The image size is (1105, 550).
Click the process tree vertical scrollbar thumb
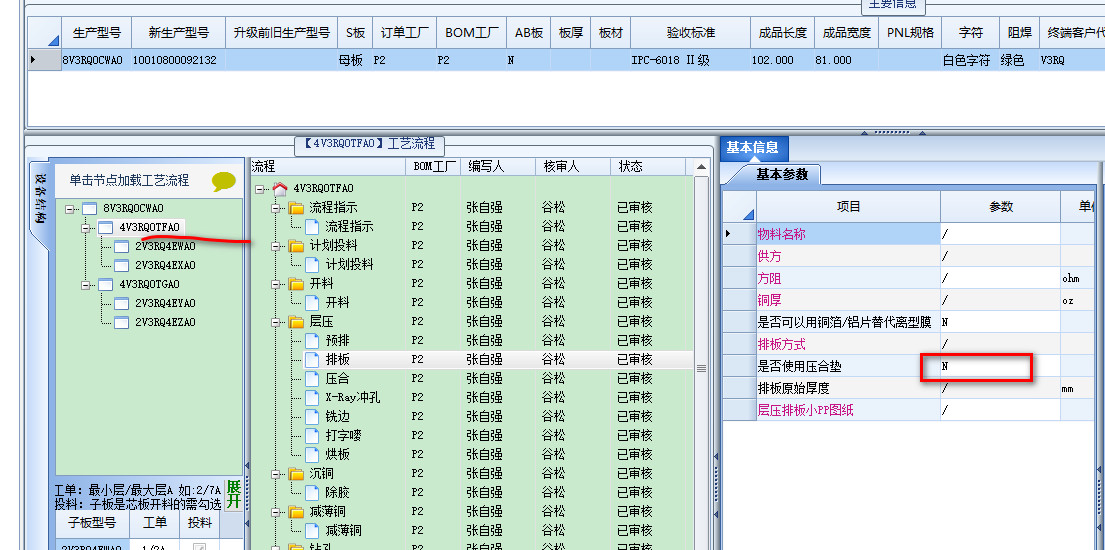(x=701, y=368)
